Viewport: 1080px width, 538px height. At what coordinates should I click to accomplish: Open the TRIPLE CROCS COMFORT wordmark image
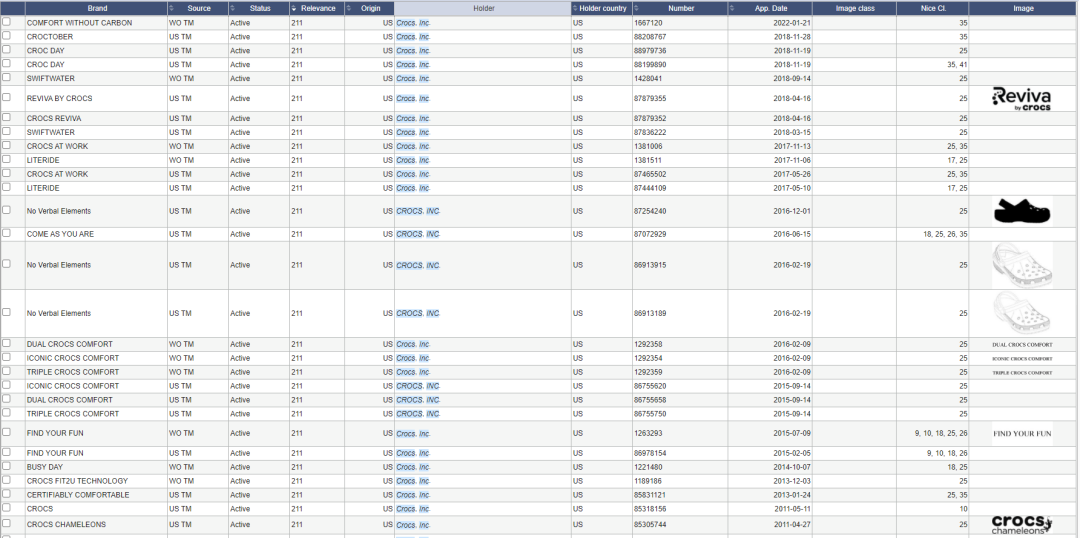pyautogui.click(x=1022, y=372)
